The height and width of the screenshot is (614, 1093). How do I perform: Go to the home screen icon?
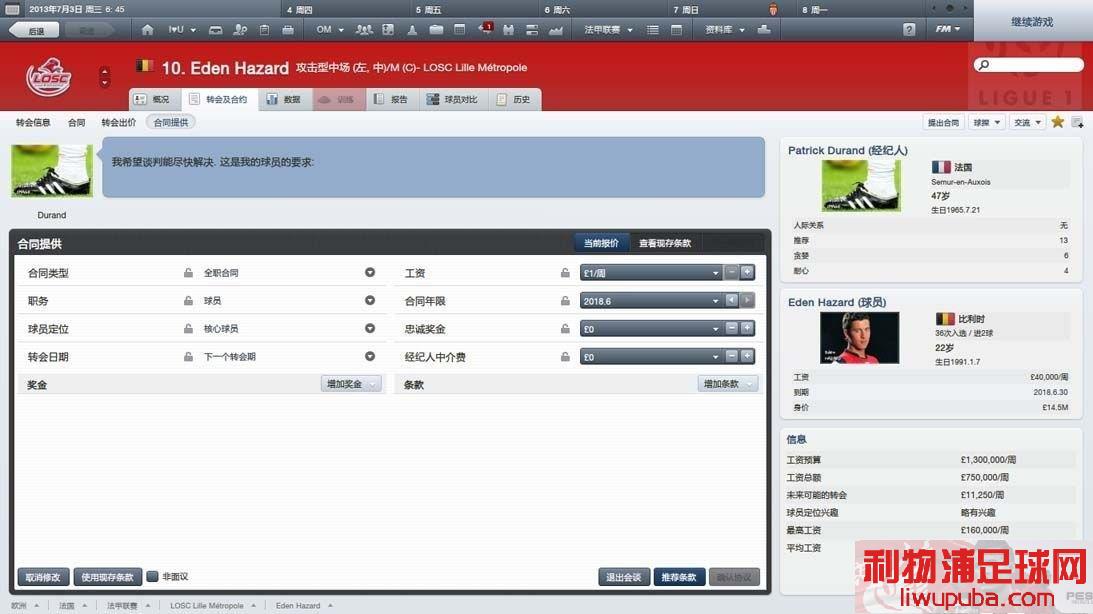[x=147, y=30]
